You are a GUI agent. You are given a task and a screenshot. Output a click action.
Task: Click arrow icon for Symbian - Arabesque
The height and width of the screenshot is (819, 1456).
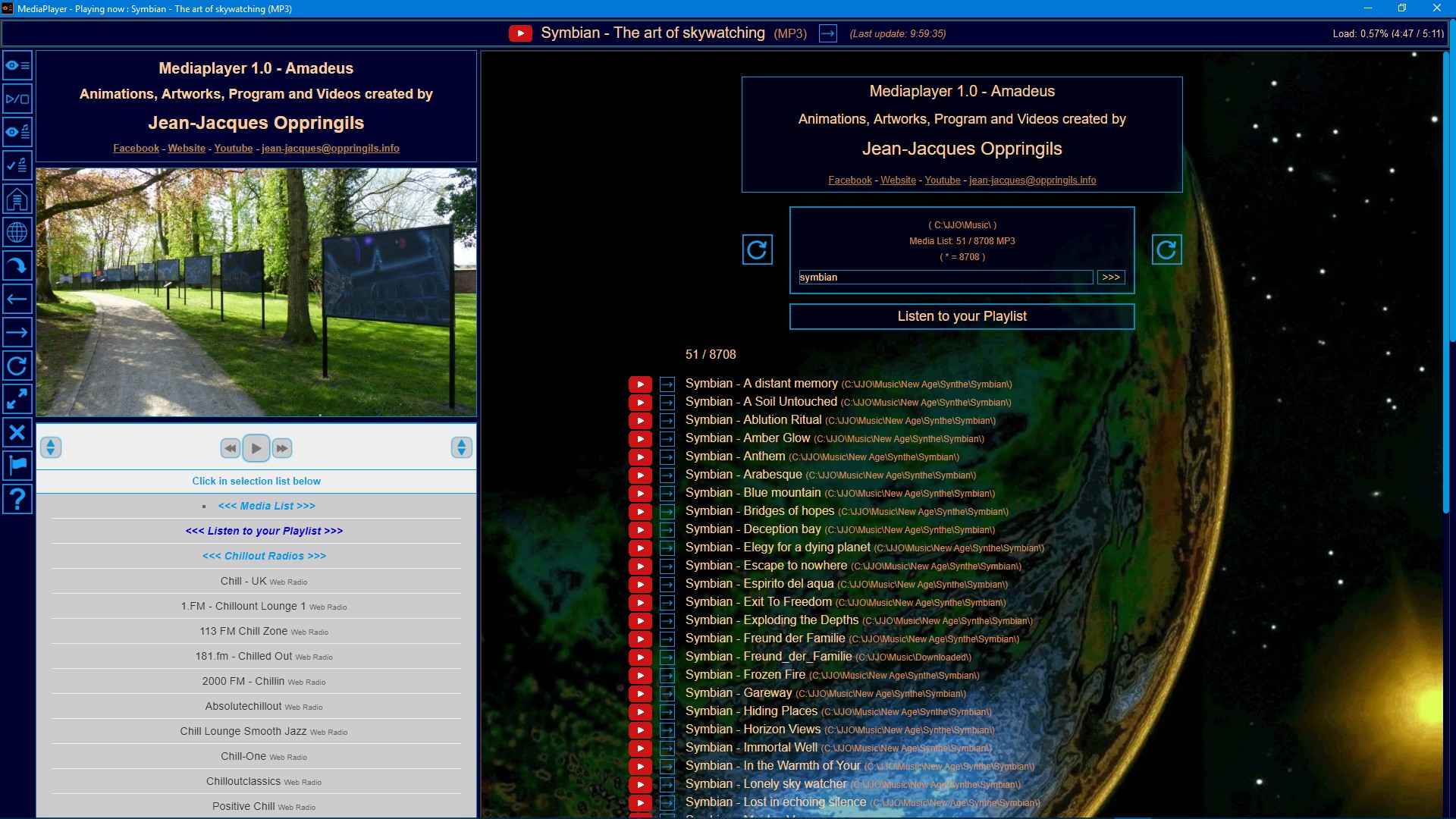click(x=667, y=475)
